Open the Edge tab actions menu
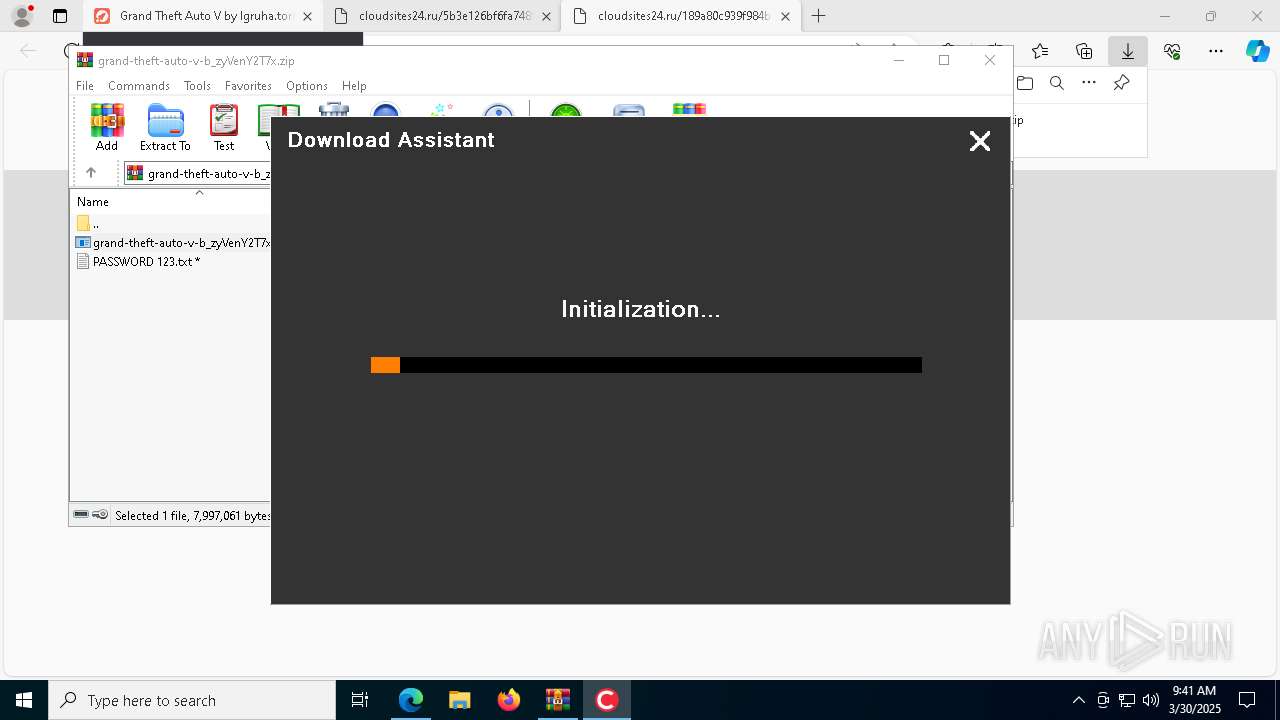This screenshot has height=720, width=1280. 60,16
